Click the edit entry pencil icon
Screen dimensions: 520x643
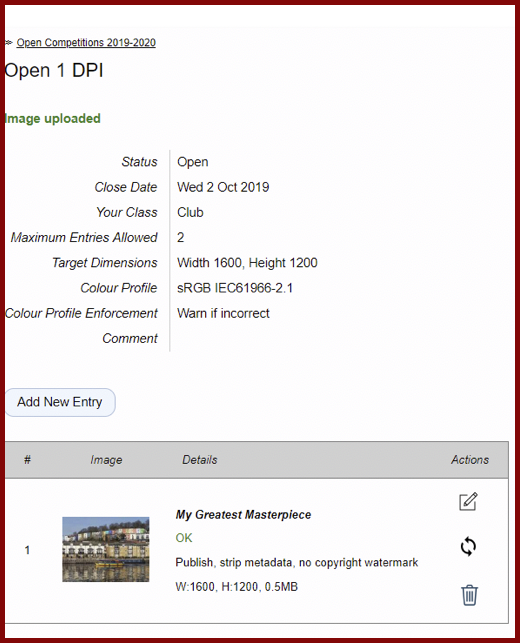(x=468, y=501)
